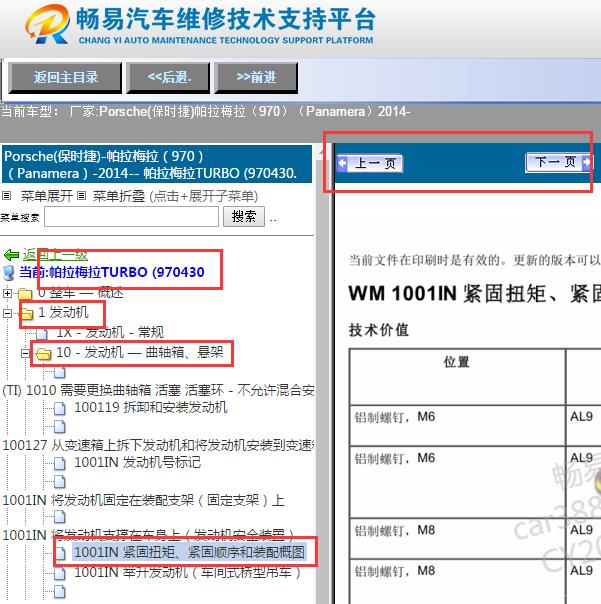Viewport: 601px width, 604px height.
Task: Click the 技术价值 heading
Action: [x=379, y=330]
